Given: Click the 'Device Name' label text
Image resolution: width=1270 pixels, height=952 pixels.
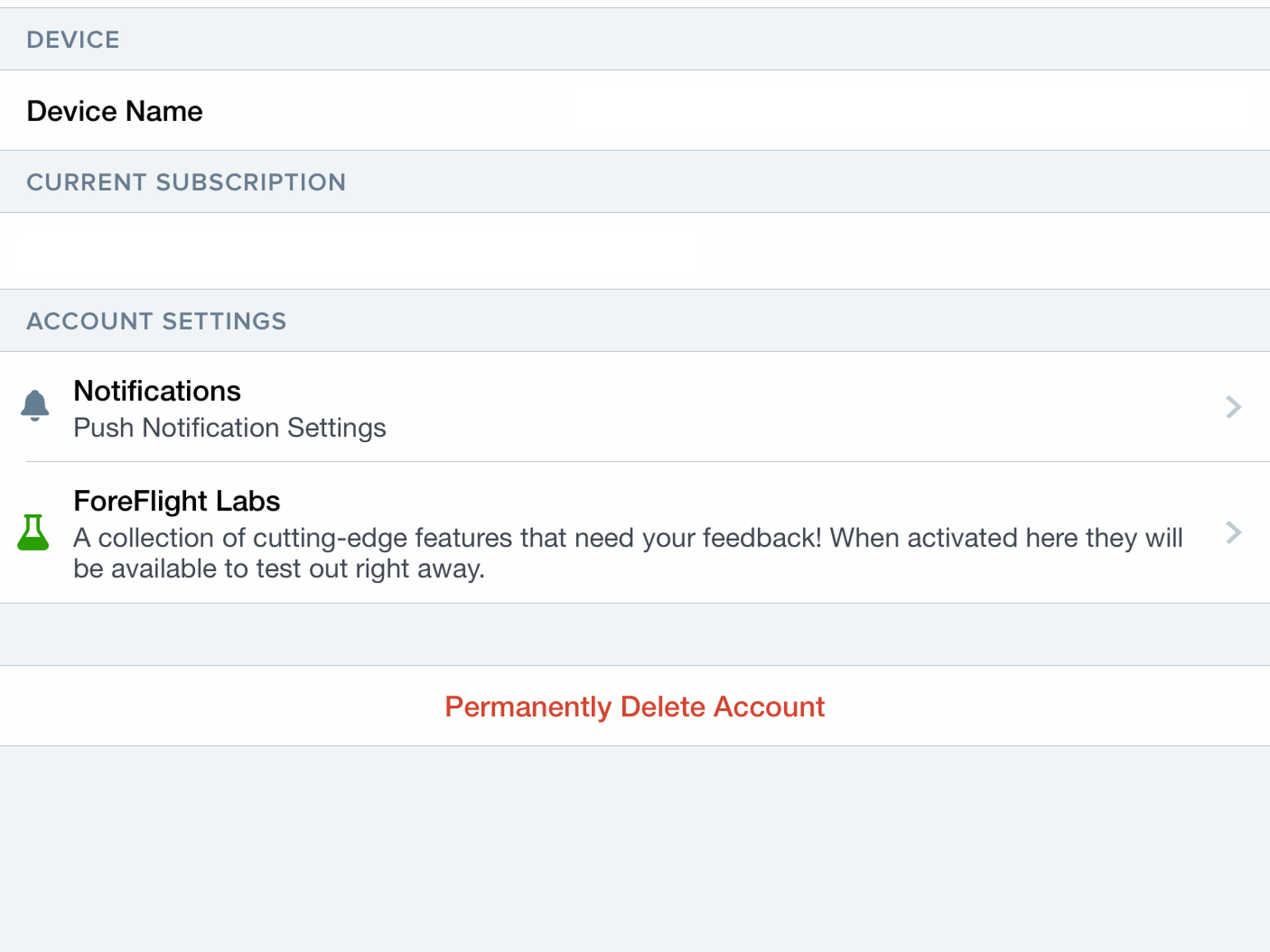Looking at the screenshot, I should pyautogui.click(x=114, y=111).
